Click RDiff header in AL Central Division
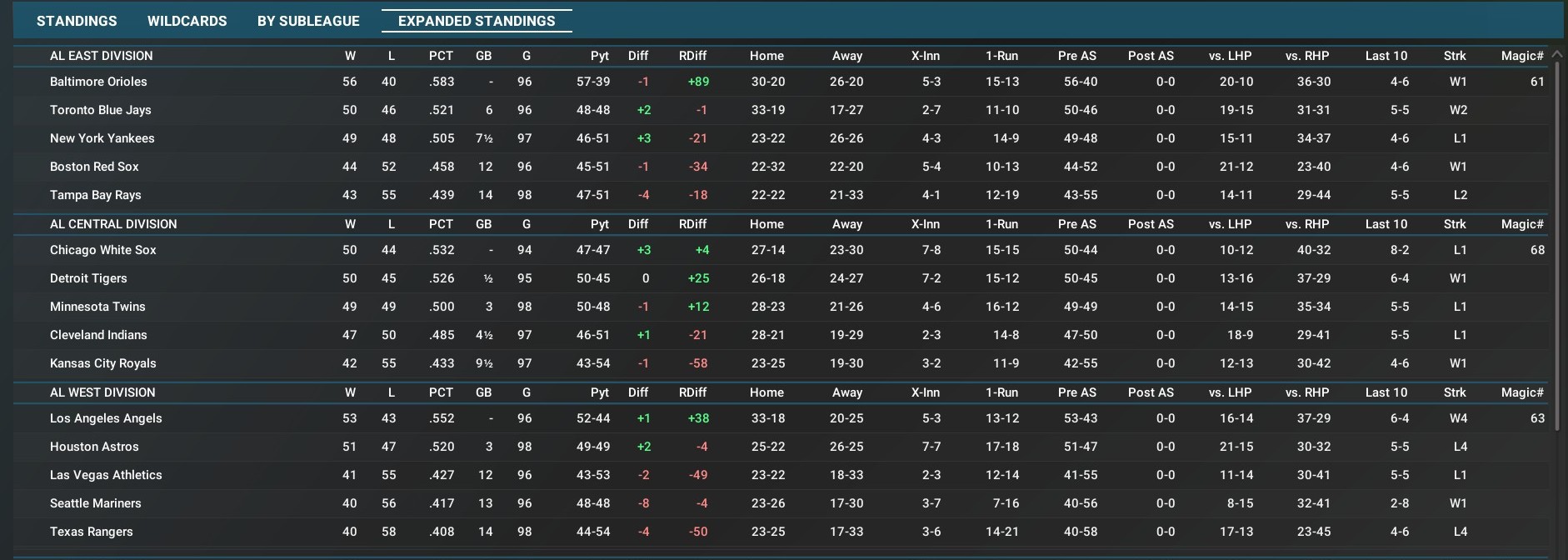The height and width of the screenshot is (560, 1568). (692, 224)
